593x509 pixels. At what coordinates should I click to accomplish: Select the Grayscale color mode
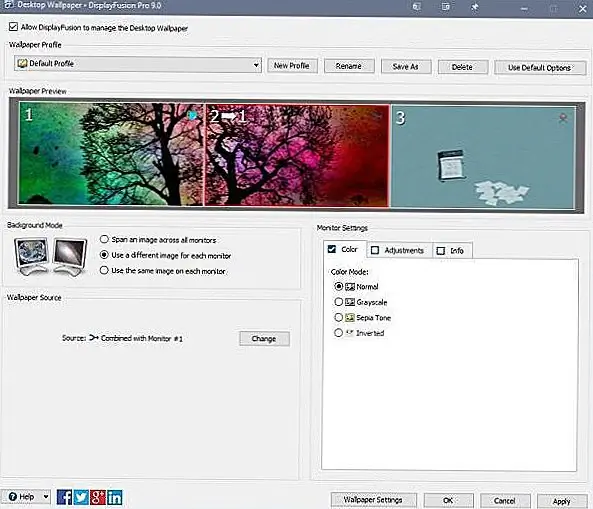pyautogui.click(x=338, y=302)
